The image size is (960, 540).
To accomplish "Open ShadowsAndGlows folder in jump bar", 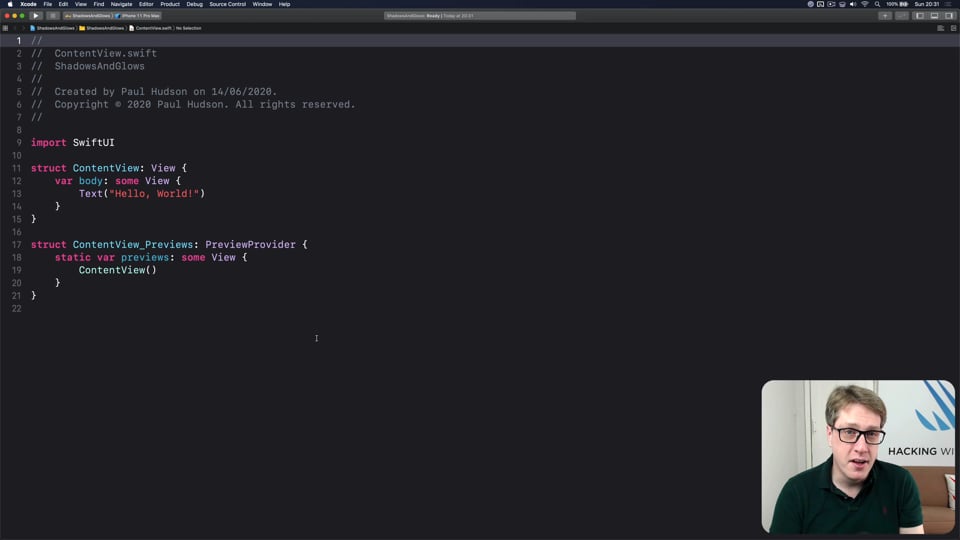I will [102, 28].
